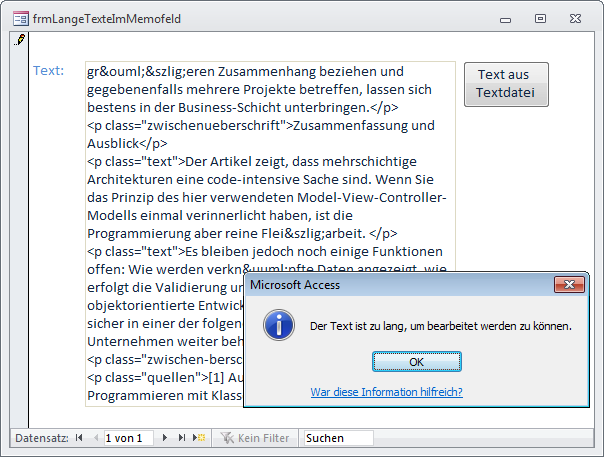Image resolution: width=604 pixels, height=457 pixels.
Task: Minimize the frmLangeTexteImMemofeld window
Action: pos(511,18)
